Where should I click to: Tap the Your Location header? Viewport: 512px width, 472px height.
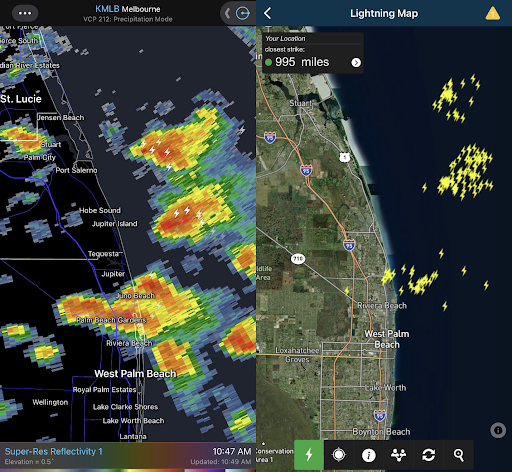point(285,38)
